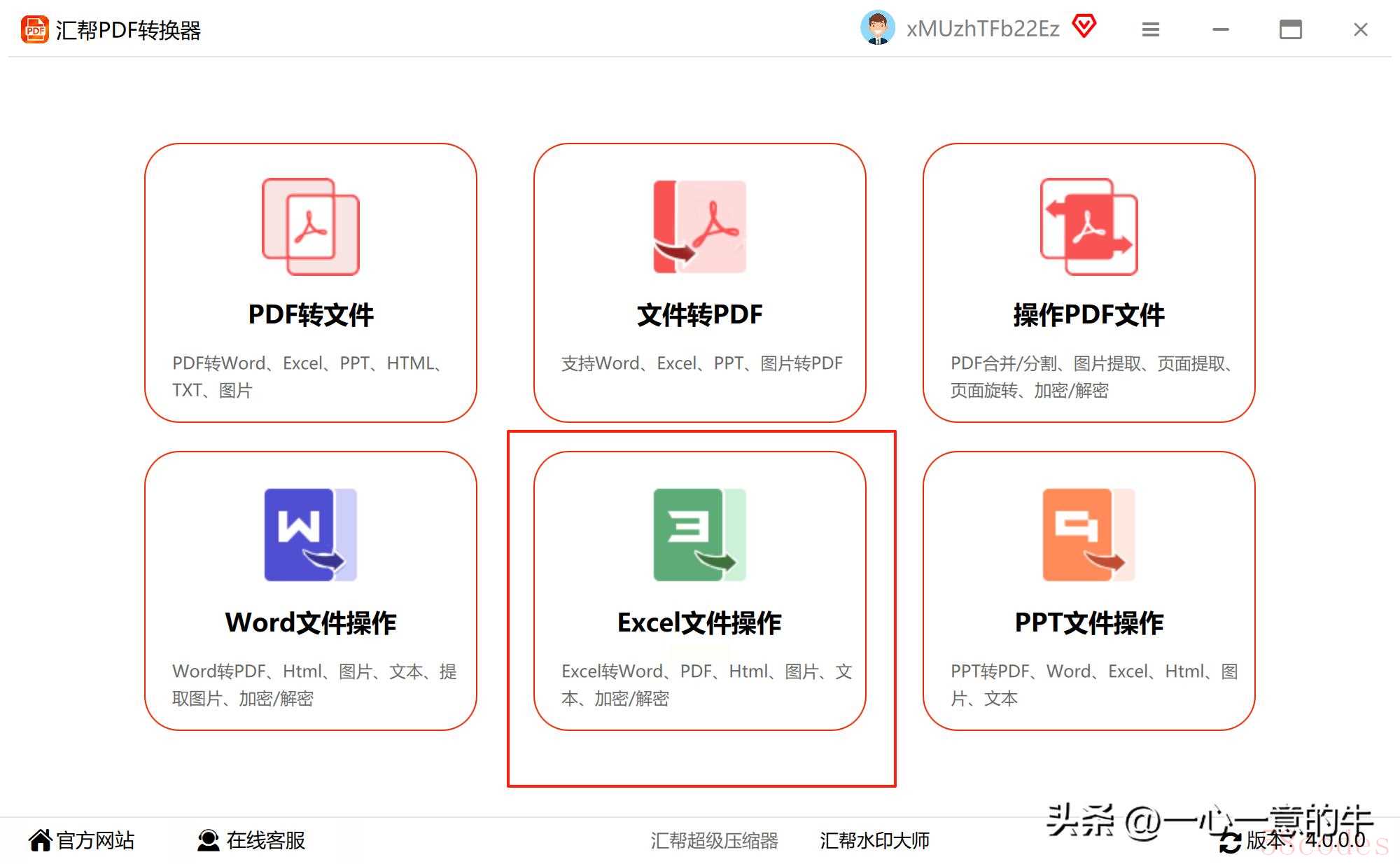
Task: Click the 操作PDF文件 double arrow icon
Action: pos(1088,226)
